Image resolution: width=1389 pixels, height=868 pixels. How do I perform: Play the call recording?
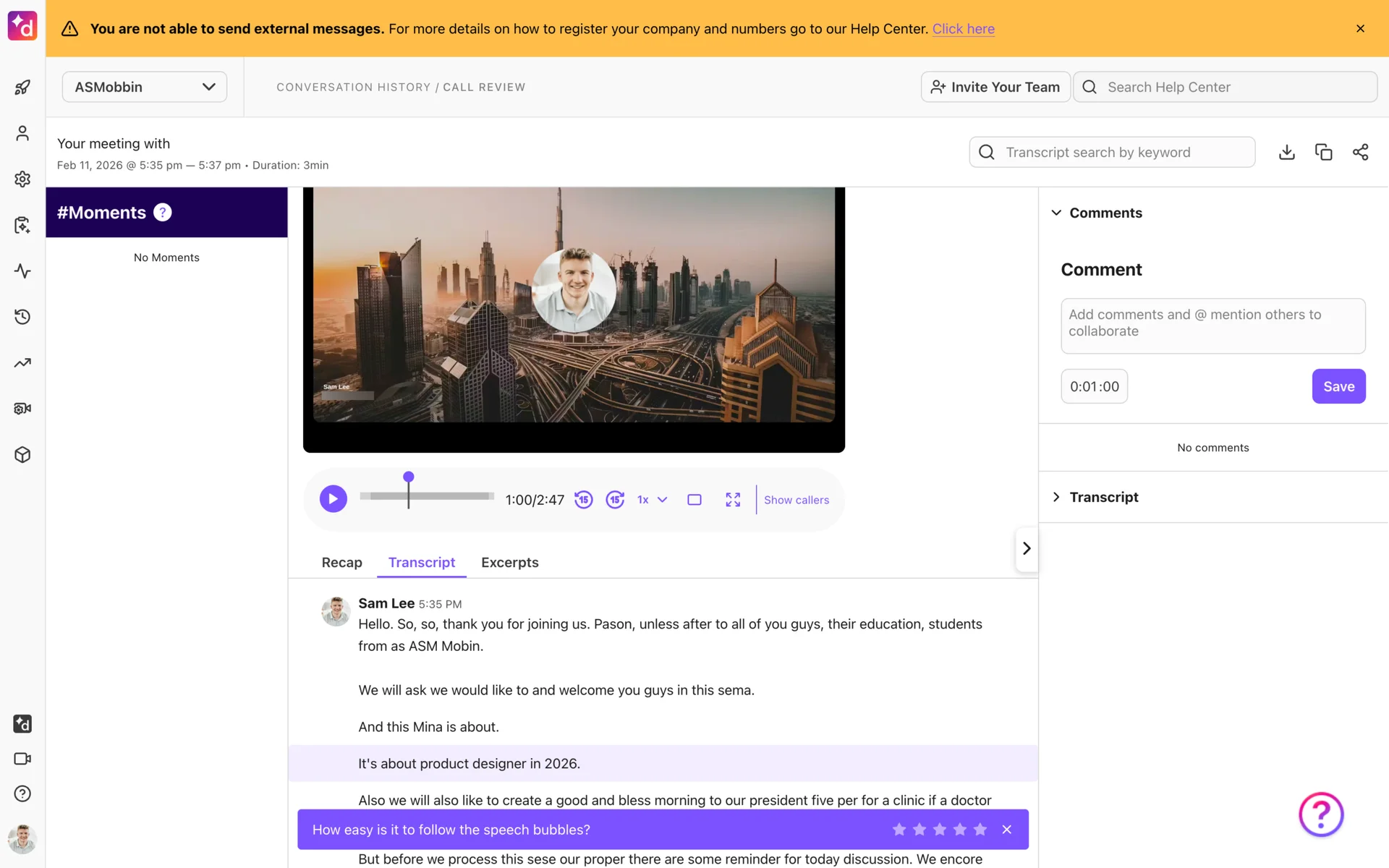click(x=333, y=498)
